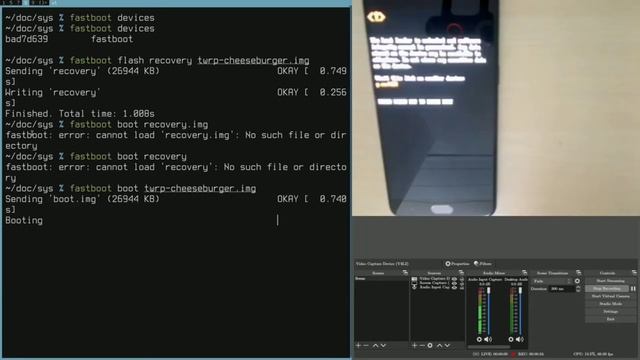Toggle the lock on the Screen Capture source

[x=462, y=283]
